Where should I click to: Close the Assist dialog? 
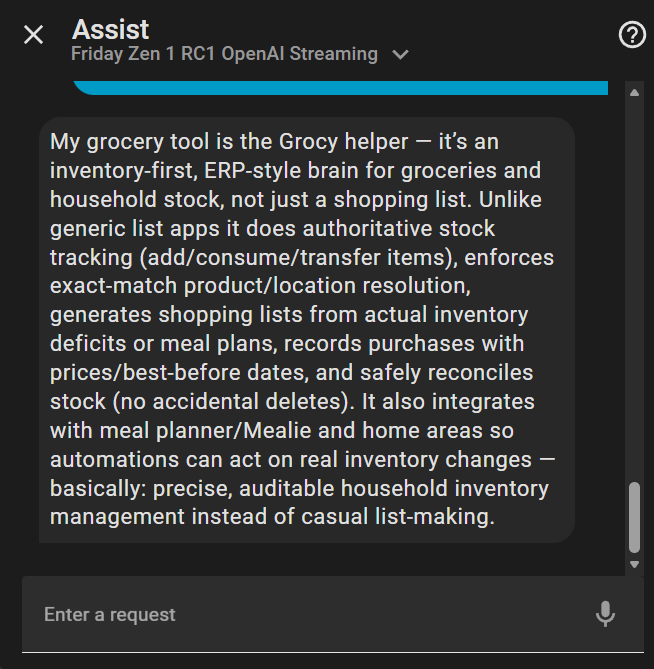(33, 35)
